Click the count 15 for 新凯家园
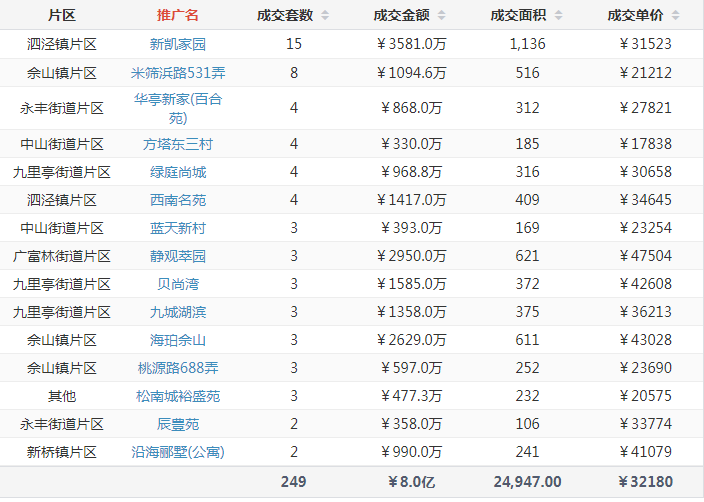Image resolution: width=704 pixels, height=502 pixels. 294,44
